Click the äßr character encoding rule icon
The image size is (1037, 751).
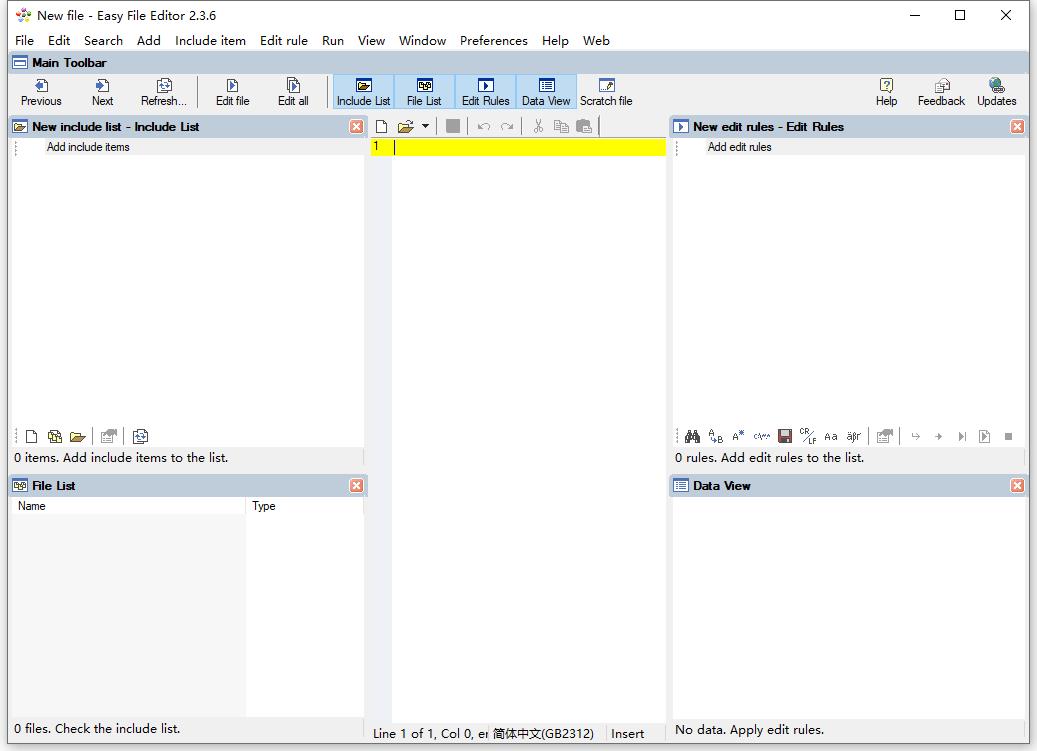point(854,436)
